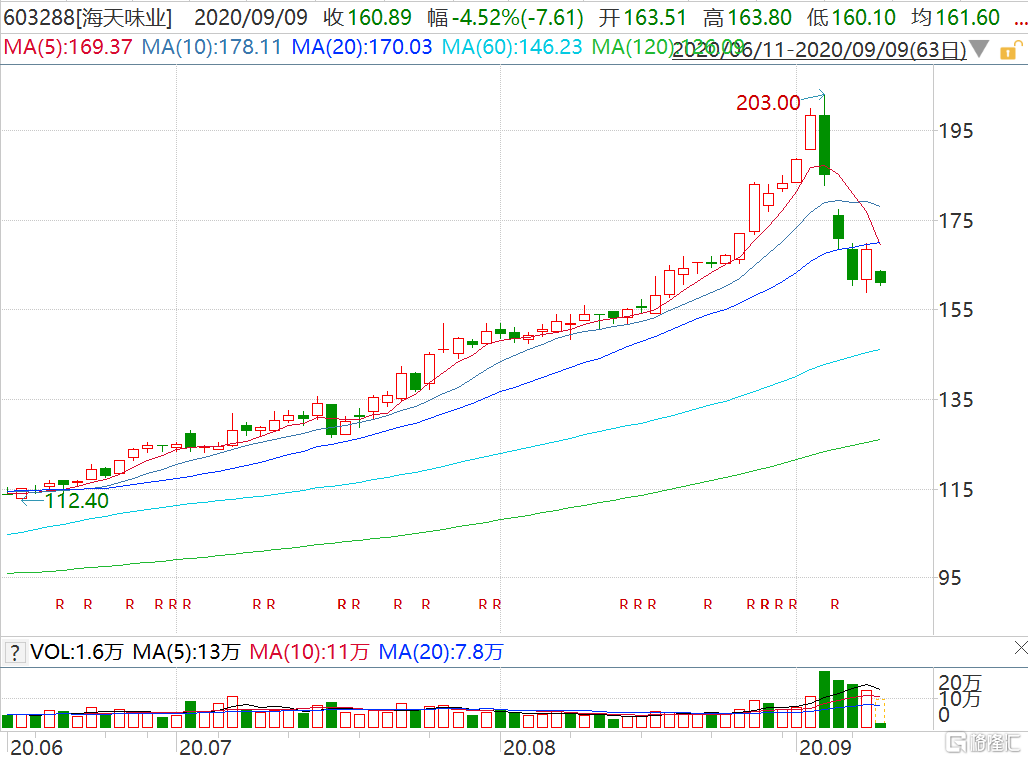Click the average price 均161.60

[955, 17]
